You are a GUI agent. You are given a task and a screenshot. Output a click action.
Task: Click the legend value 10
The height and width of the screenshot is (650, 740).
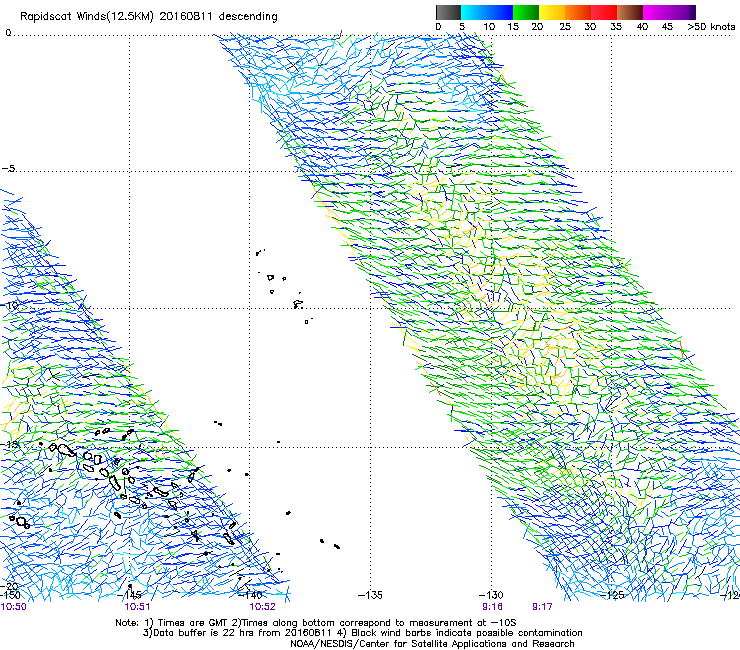(x=489, y=27)
